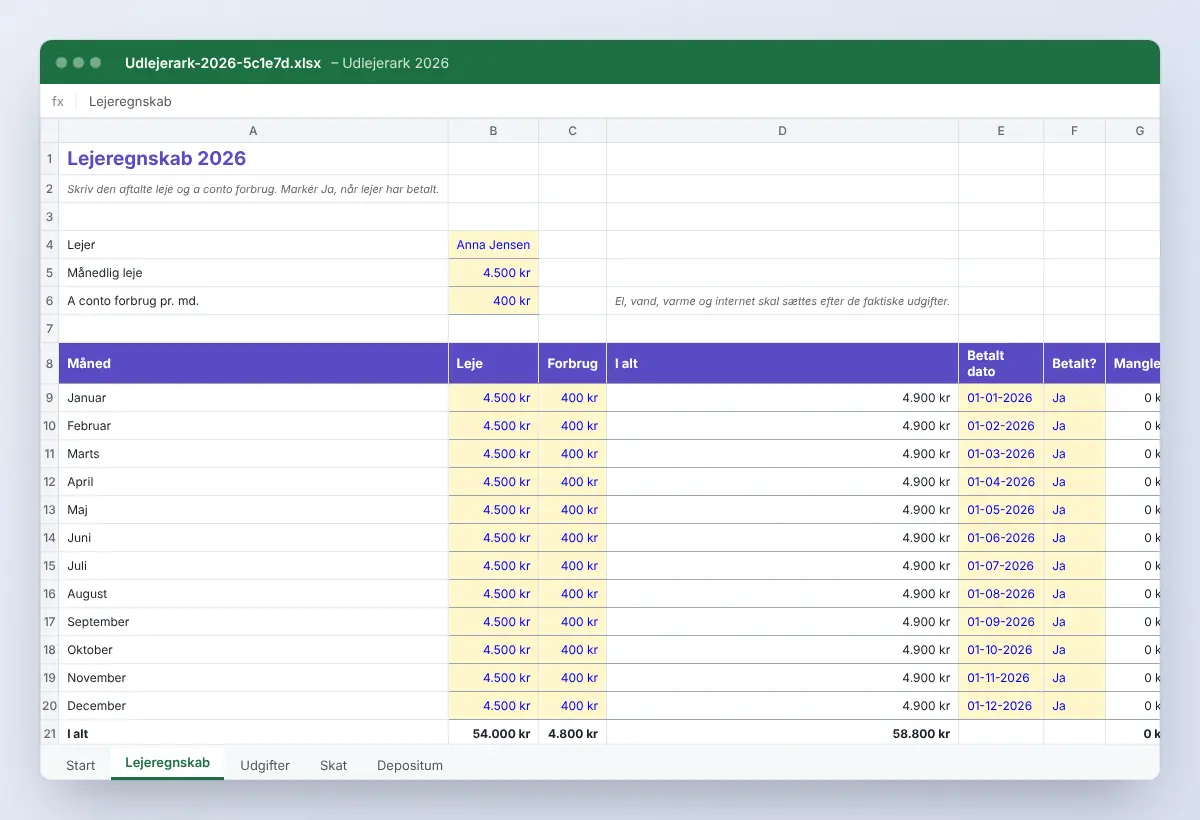1200x820 pixels.
Task: Select the Ja cell in the August row
Action: 1074,594
